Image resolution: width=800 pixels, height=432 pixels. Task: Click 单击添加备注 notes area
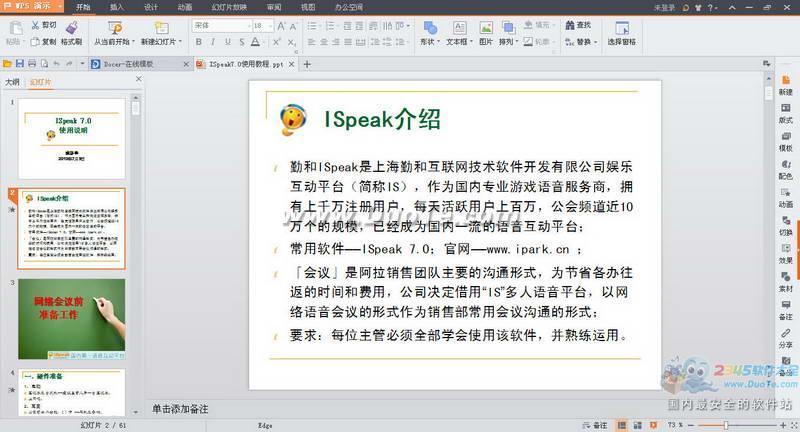[180, 409]
